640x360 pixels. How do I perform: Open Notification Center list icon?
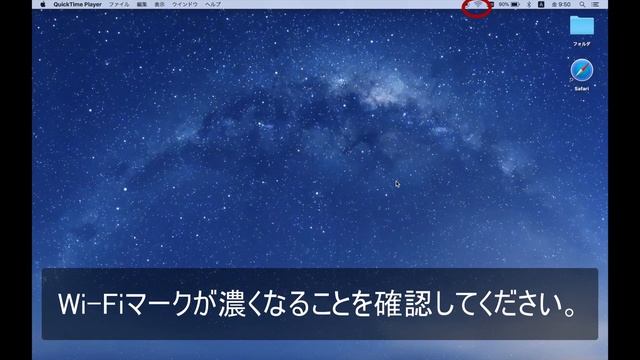[596, 4]
